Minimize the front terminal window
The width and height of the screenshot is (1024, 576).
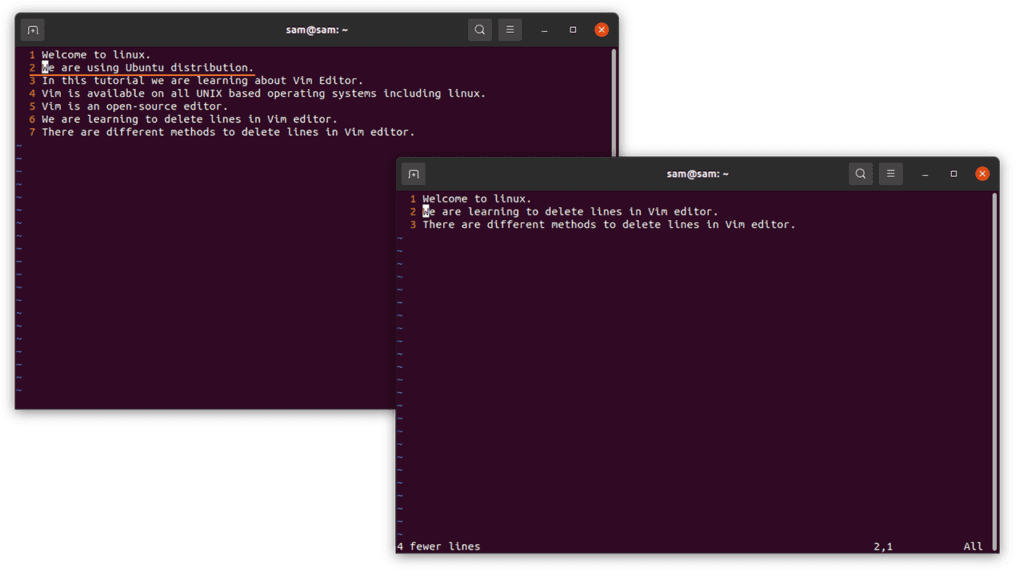point(924,173)
